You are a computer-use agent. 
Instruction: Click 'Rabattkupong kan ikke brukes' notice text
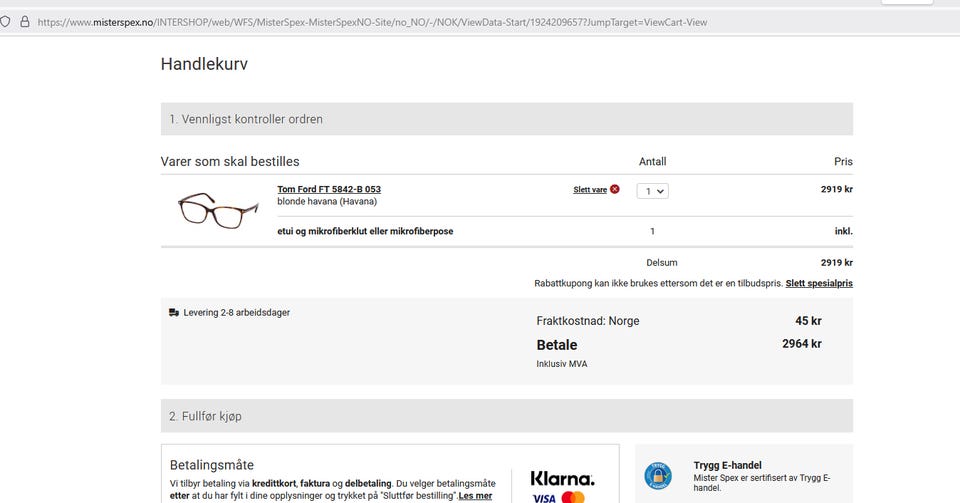point(659,283)
